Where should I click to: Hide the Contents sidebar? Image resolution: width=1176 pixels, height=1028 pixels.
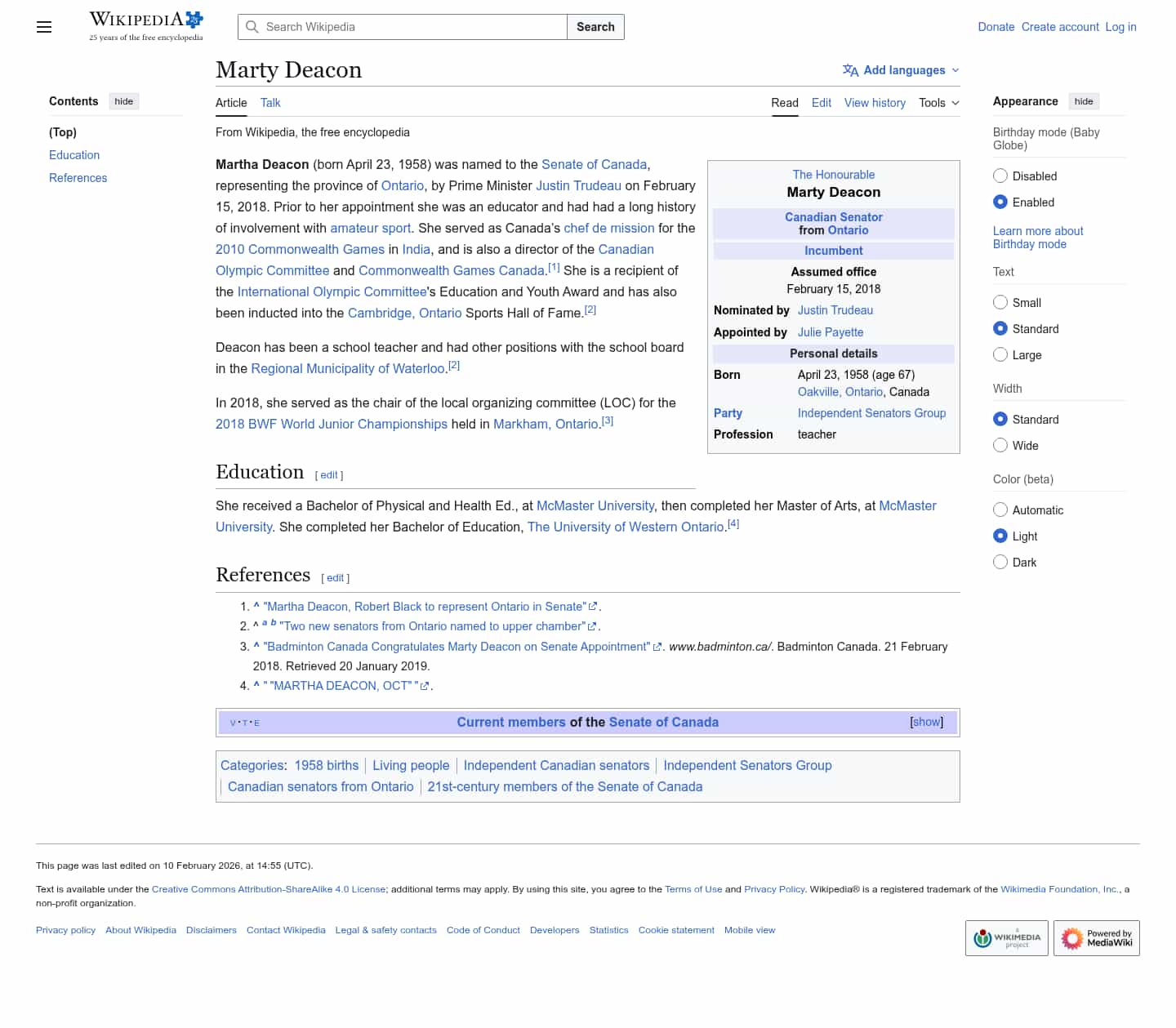[124, 101]
